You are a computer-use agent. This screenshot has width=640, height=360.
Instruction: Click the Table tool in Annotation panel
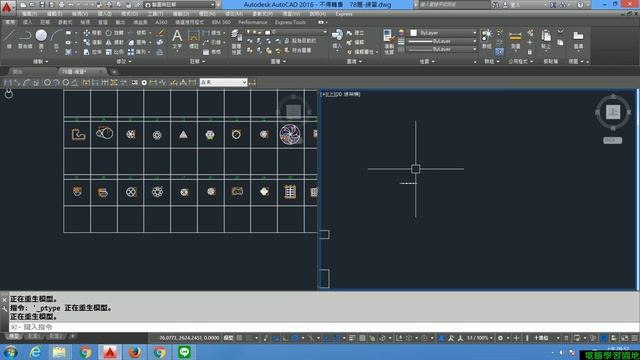[213, 52]
